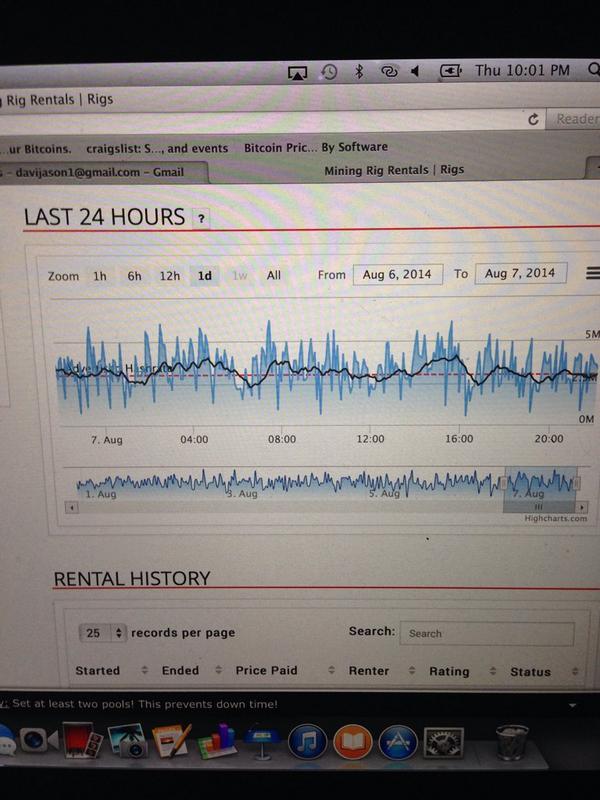Click the clock showing Thu 10:01 PM
600x800 pixels.
pyautogui.click(x=522, y=70)
